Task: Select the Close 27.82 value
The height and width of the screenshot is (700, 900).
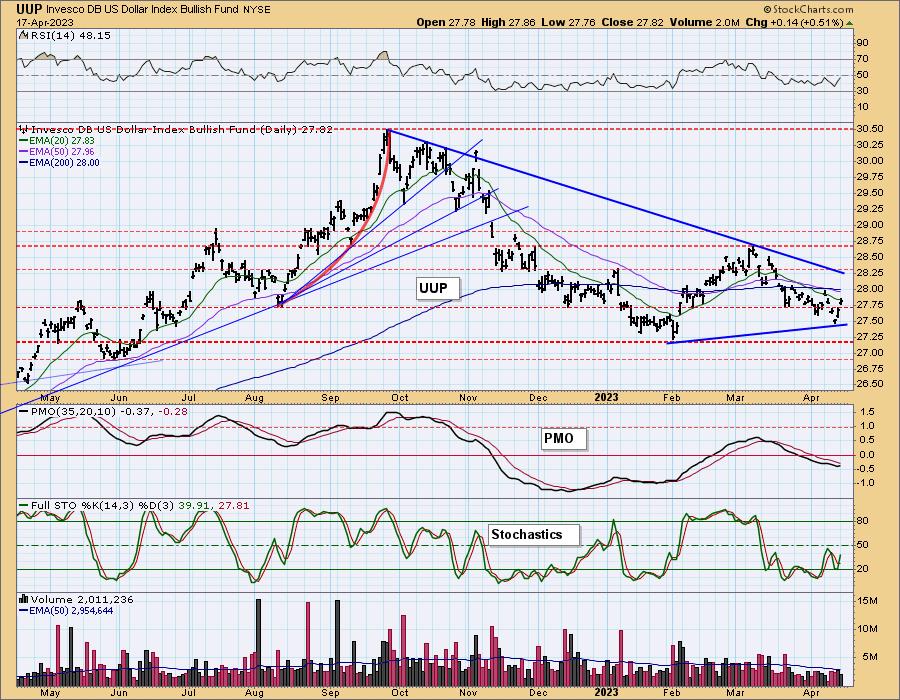Action: pos(633,22)
